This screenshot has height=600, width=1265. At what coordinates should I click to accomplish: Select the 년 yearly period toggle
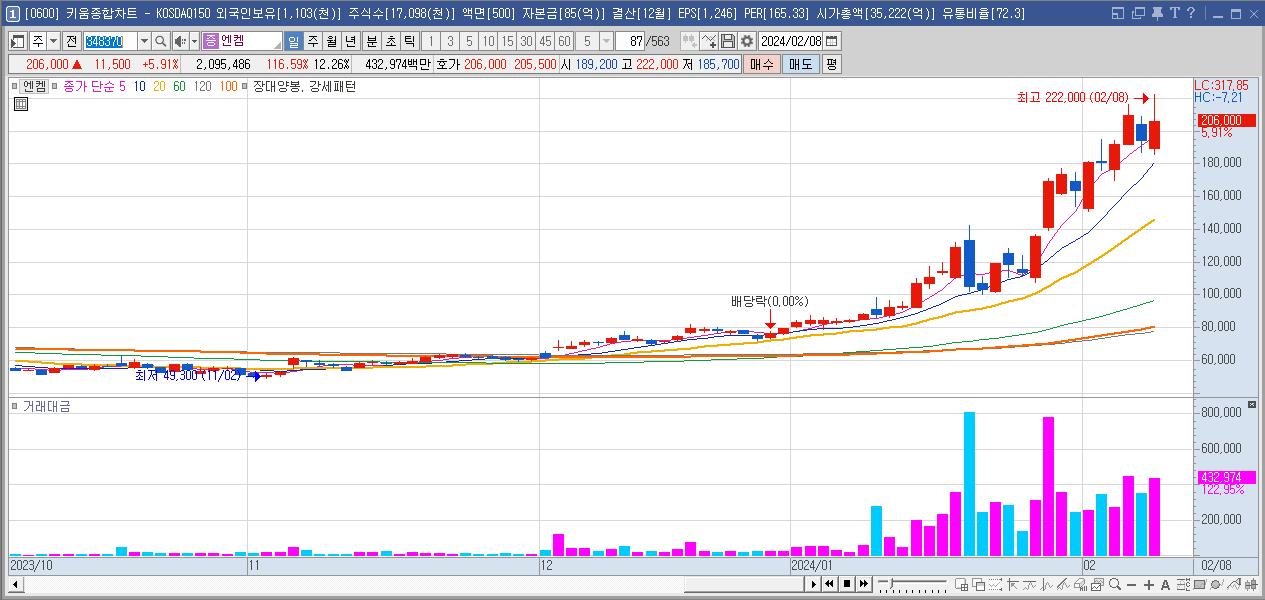(x=351, y=41)
